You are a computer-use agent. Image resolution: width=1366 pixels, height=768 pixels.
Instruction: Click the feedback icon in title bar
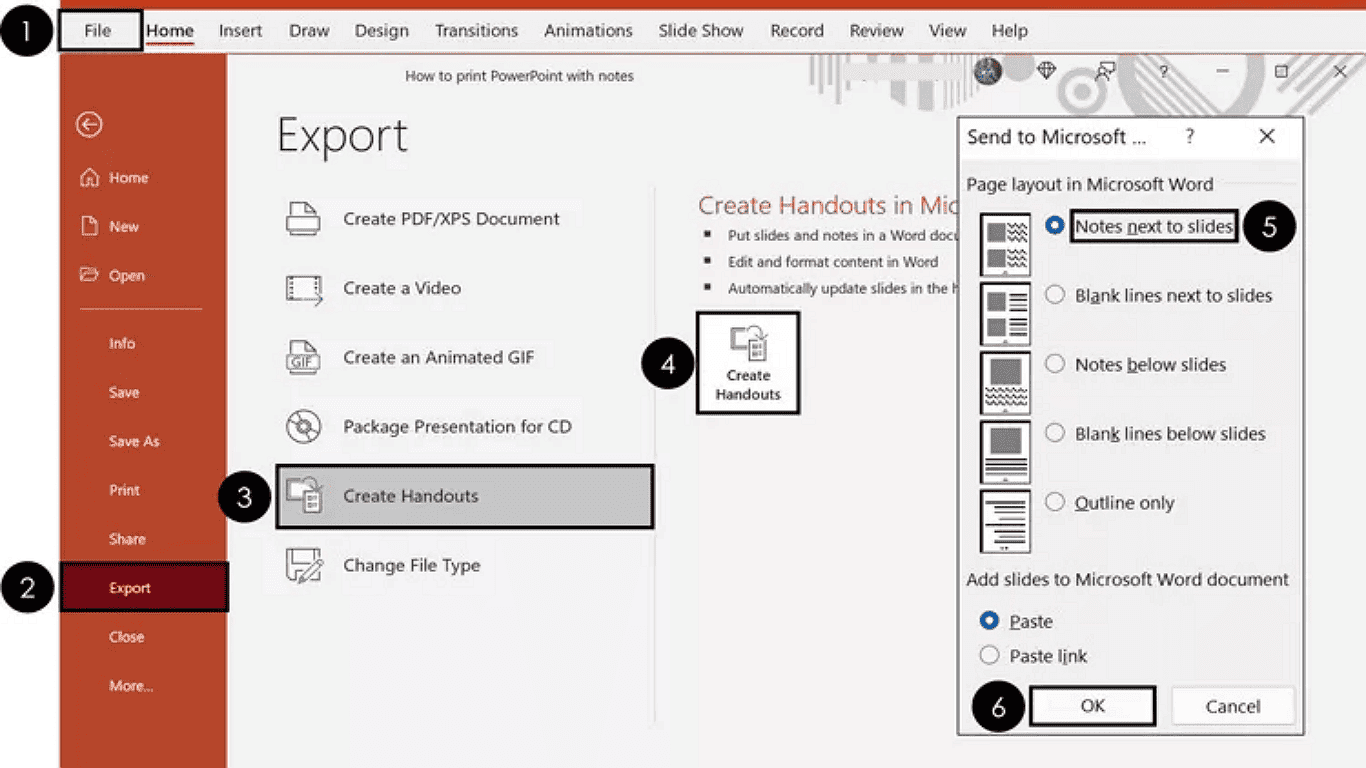[1105, 72]
